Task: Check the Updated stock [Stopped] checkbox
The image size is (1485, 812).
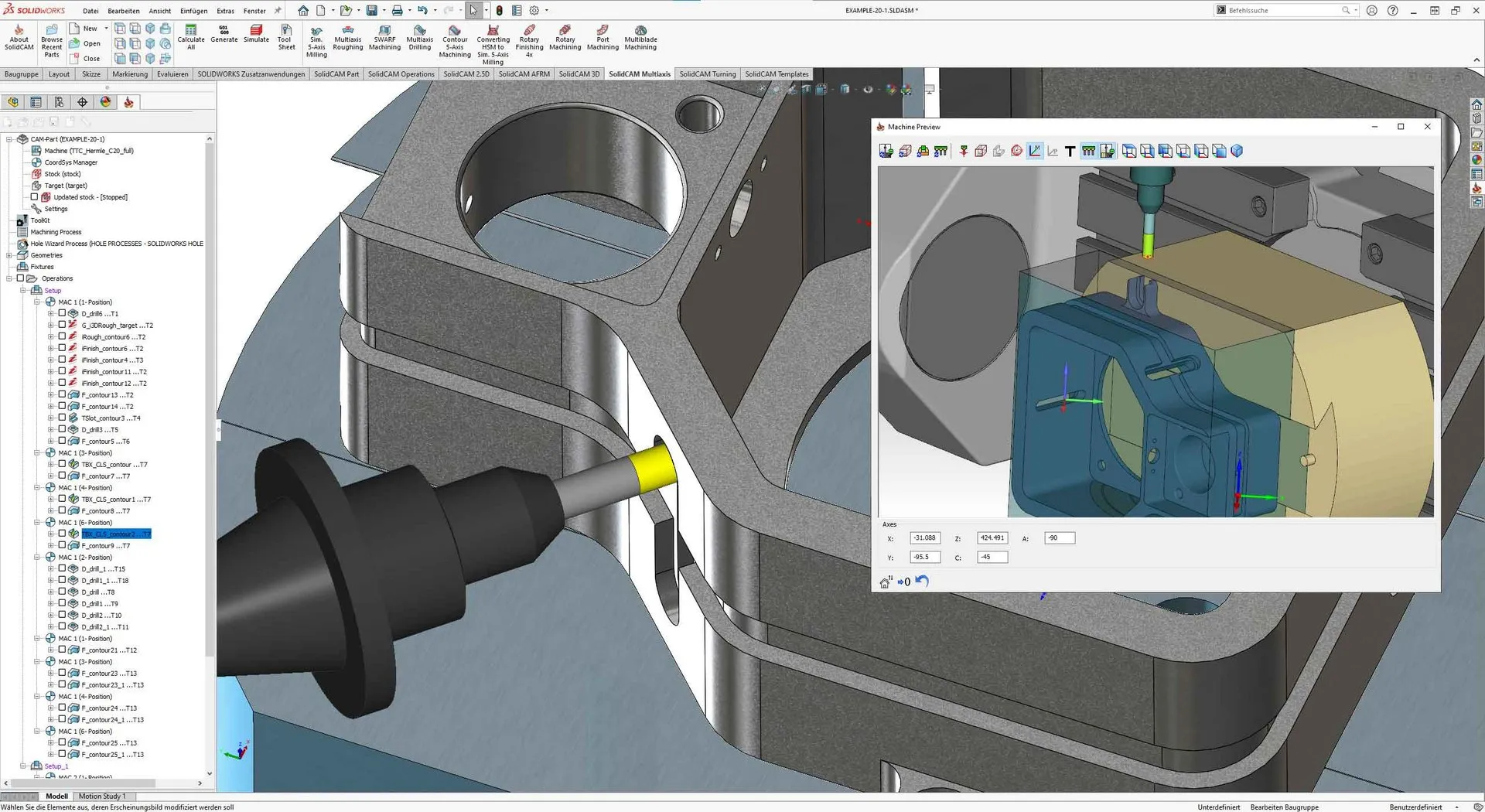Action: 34,197
